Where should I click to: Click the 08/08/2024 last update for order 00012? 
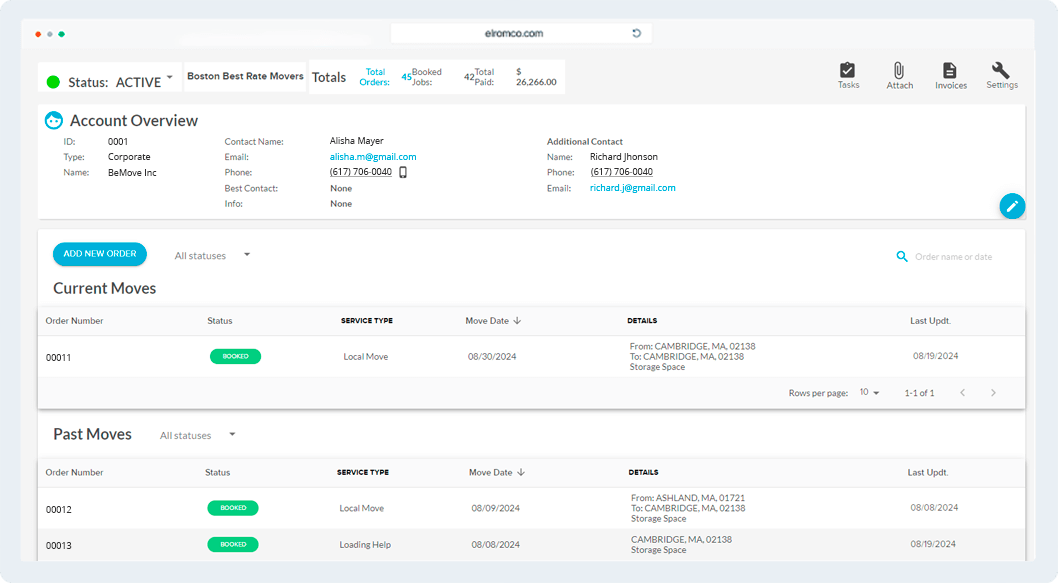tap(934, 507)
